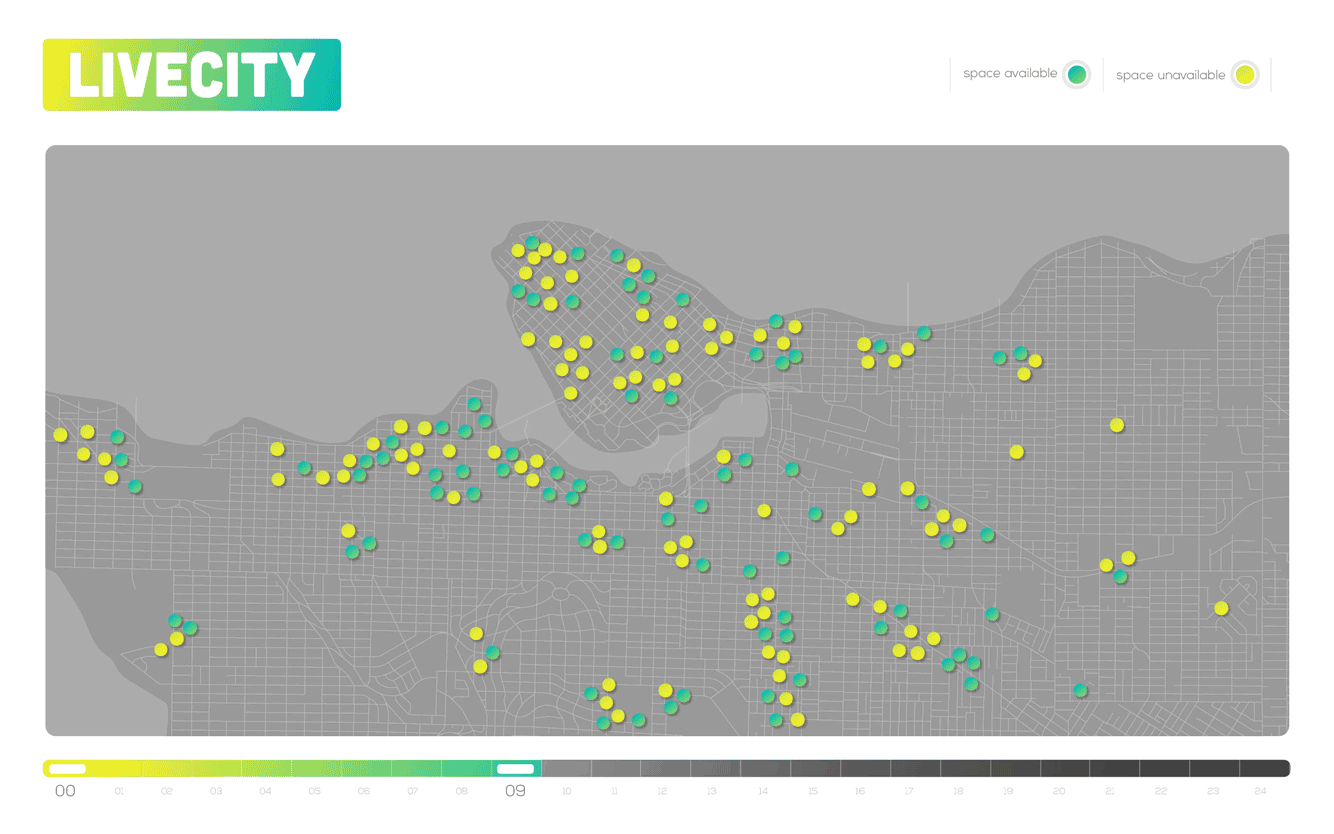Toggle the green space available indicator
Screen dimensions: 1334x834
tap(1076, 74)
